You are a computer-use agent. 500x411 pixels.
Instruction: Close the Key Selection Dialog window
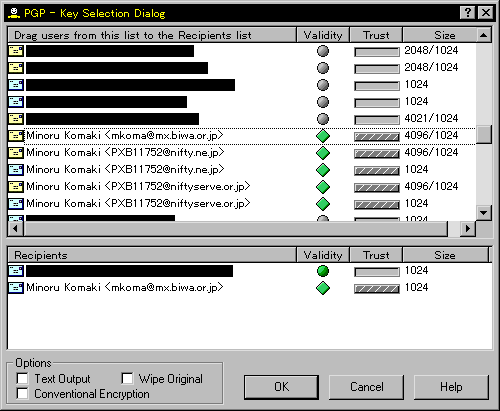pyautogui.click(x=486, y=13)
